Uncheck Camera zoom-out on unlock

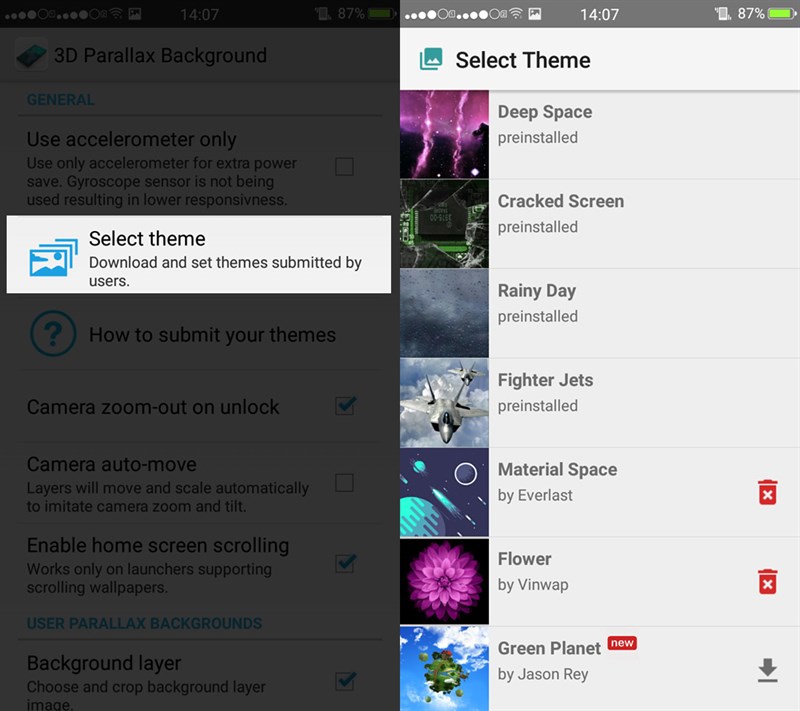tap(345, 406)
